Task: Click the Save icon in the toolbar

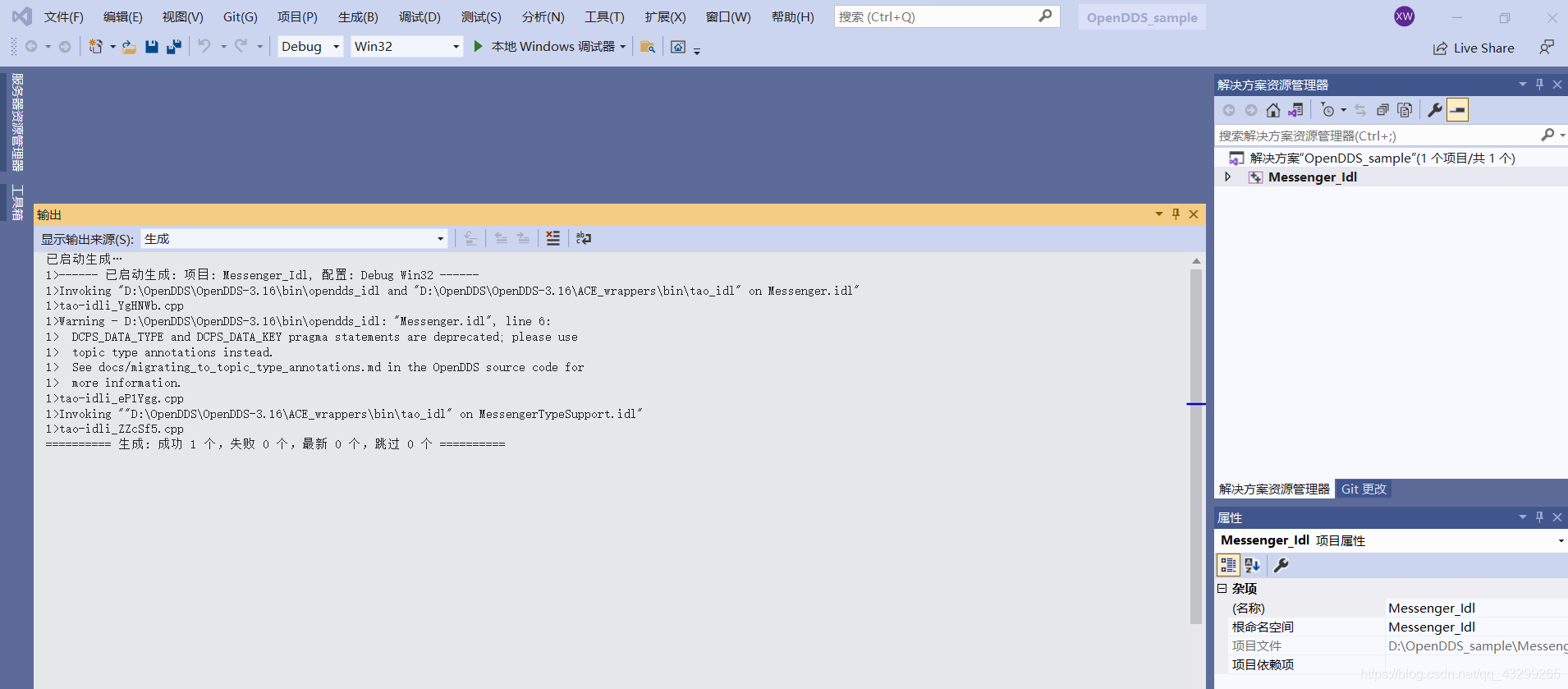Action: 152,47
